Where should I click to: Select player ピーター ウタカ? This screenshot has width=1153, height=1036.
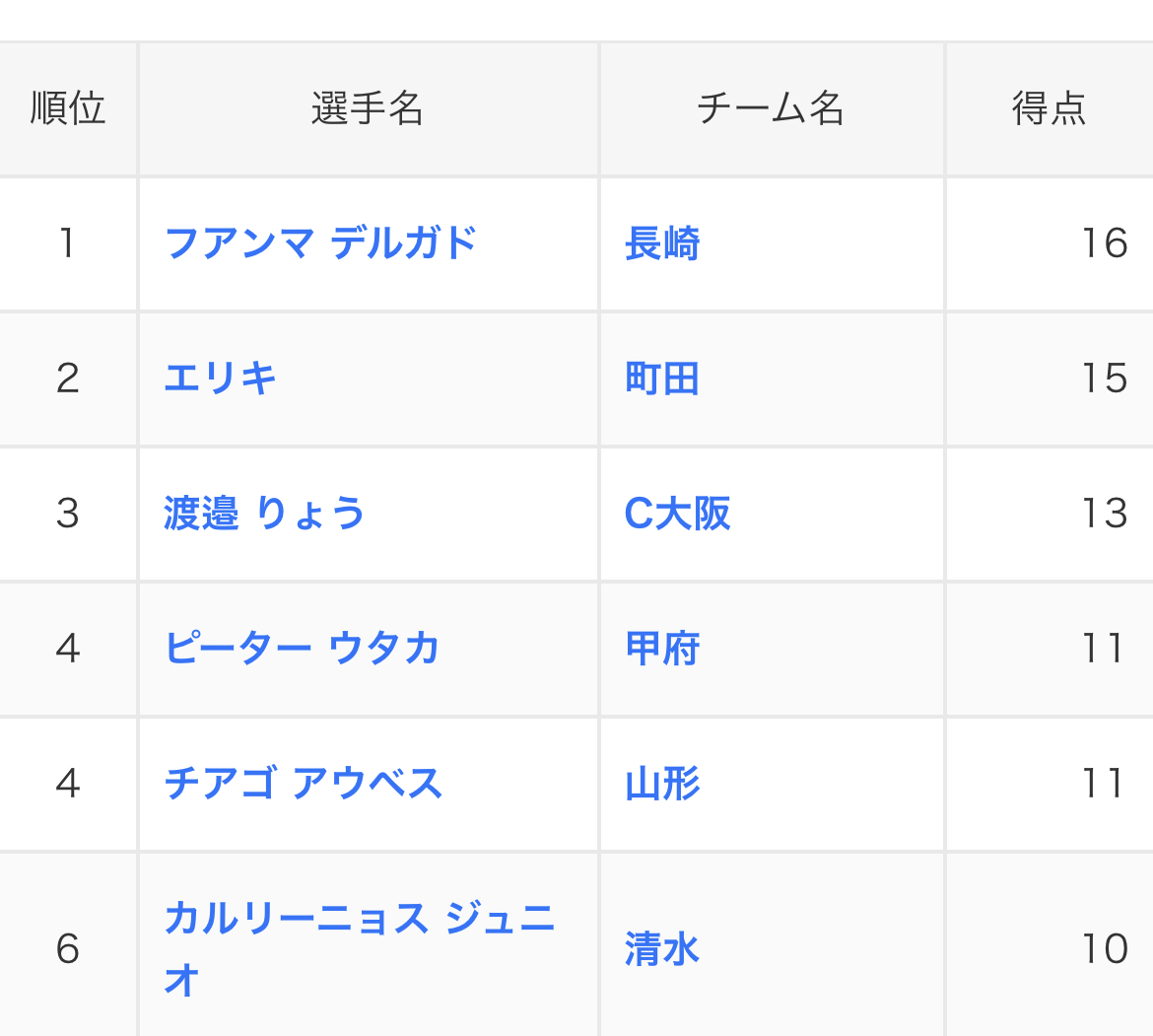pyautogui.click(x=302, y=649)
